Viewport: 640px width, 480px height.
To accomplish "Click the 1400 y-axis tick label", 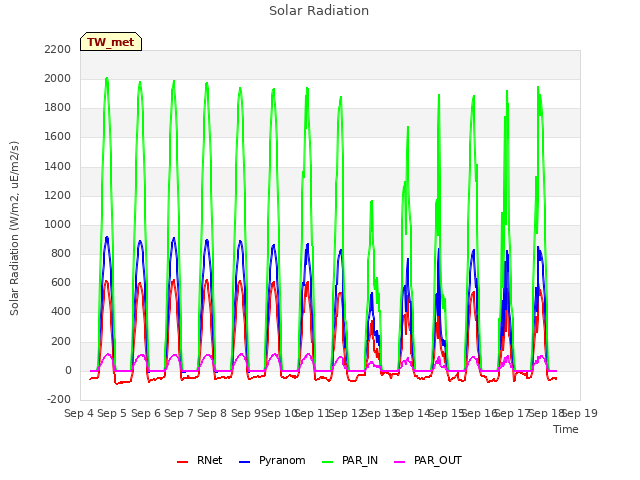I will tap(58, 167).
